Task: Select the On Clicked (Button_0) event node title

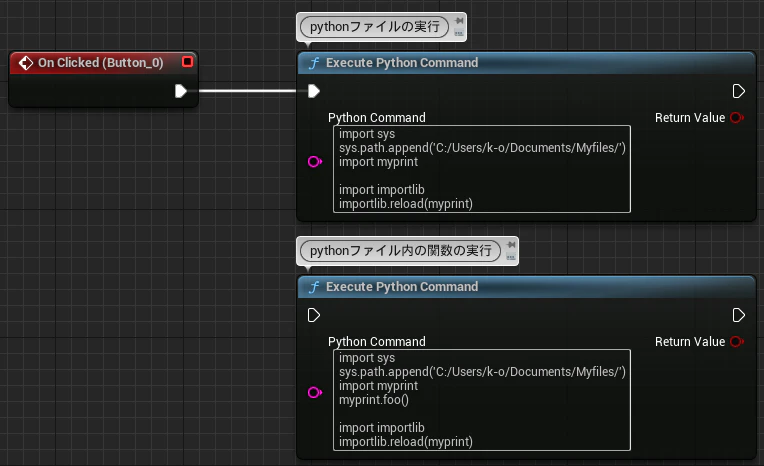Action: pos(100,63)
